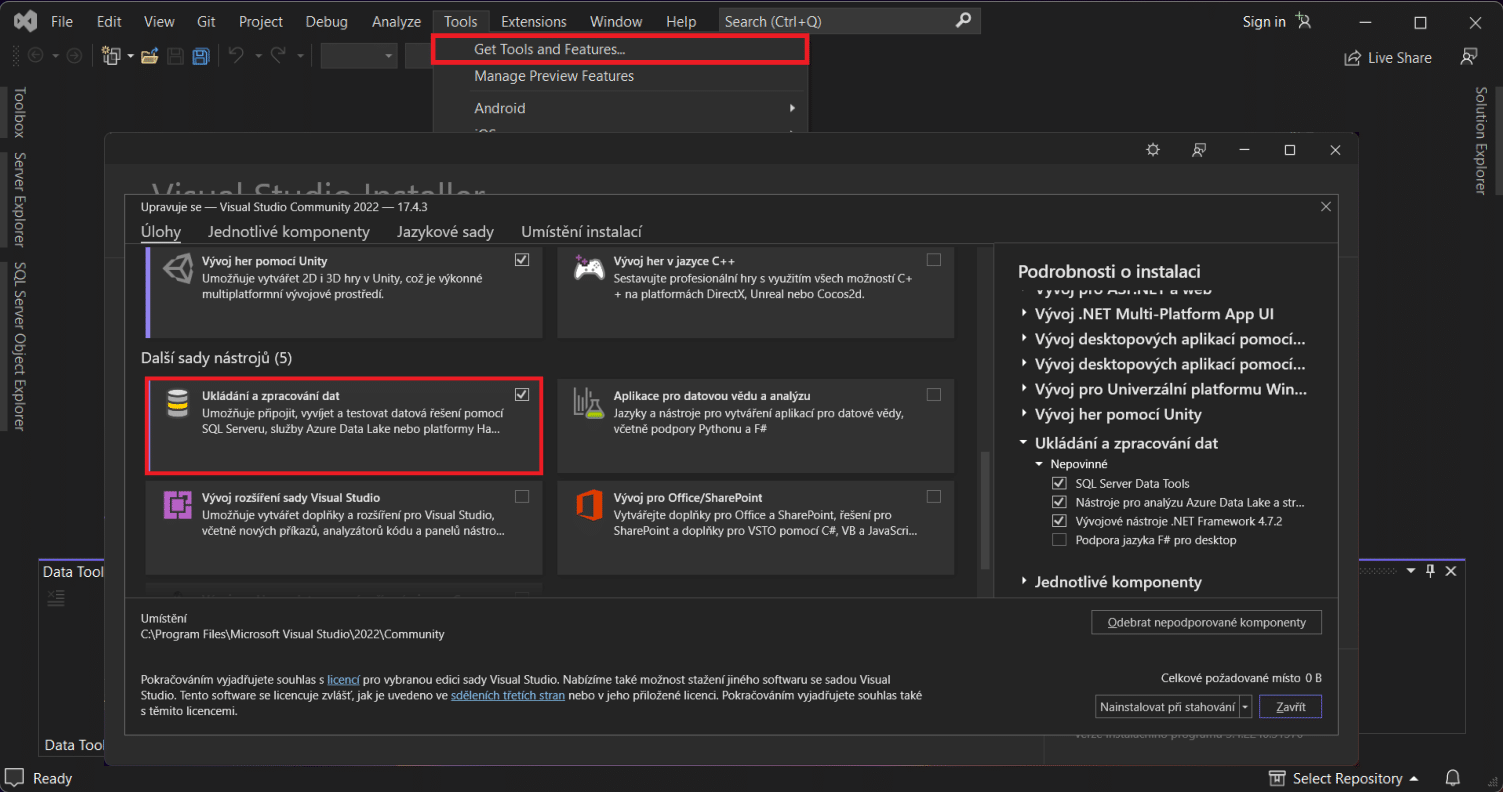Expand Vývoj her pomocí Unity details
Screen dimensions: 1503x792
point(1024,415)
